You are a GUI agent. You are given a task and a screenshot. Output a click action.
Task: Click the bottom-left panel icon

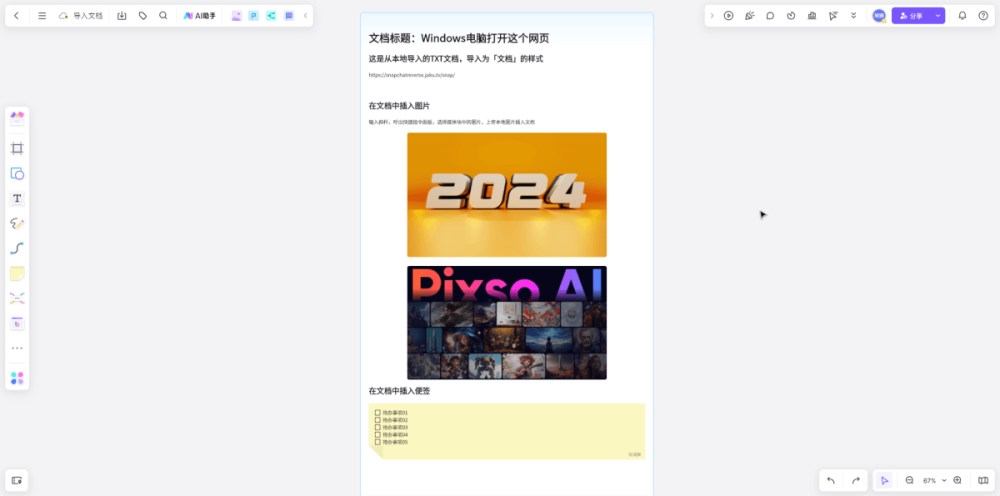(17, 480)
